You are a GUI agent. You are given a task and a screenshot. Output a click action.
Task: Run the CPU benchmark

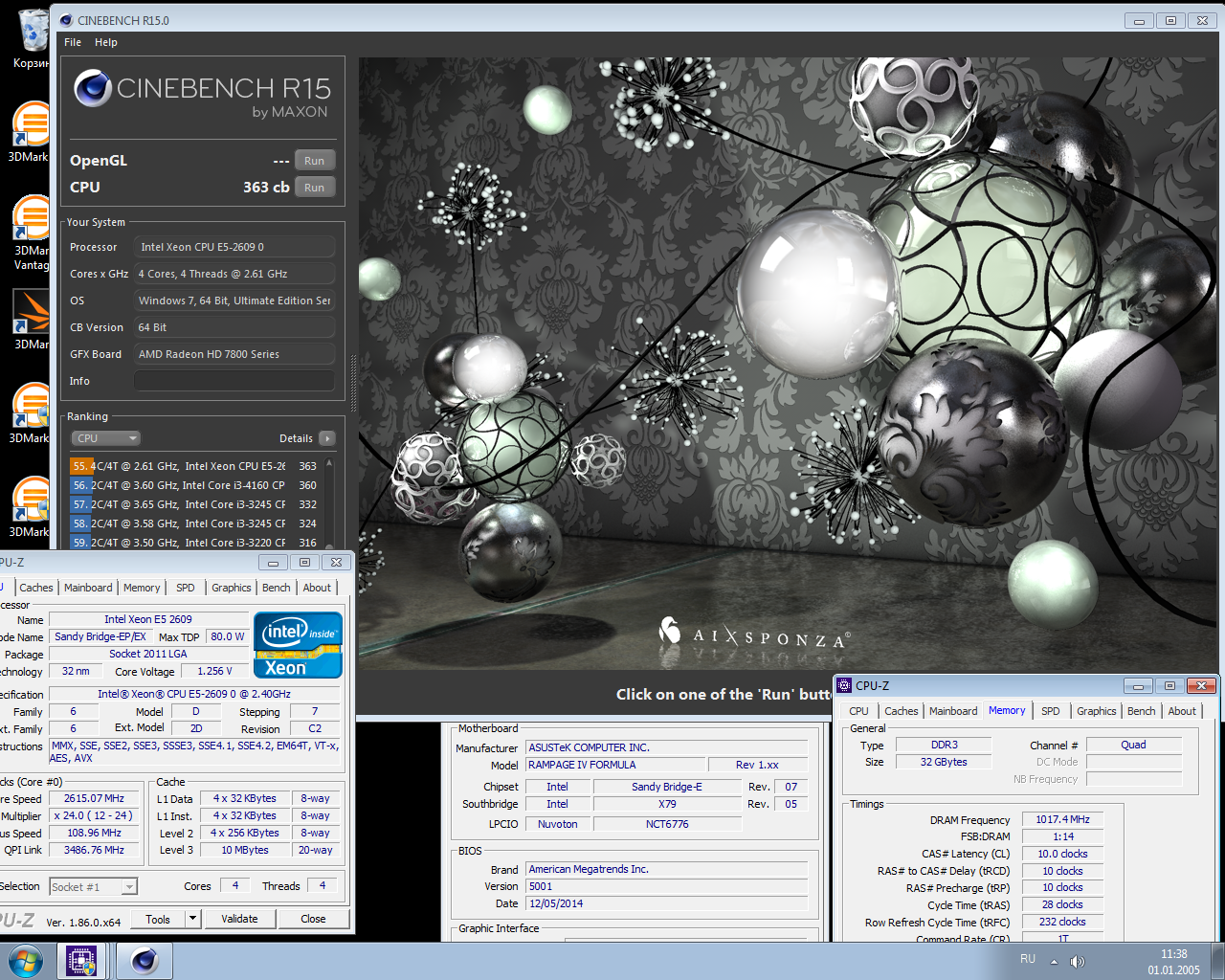[x=315, y=188]
